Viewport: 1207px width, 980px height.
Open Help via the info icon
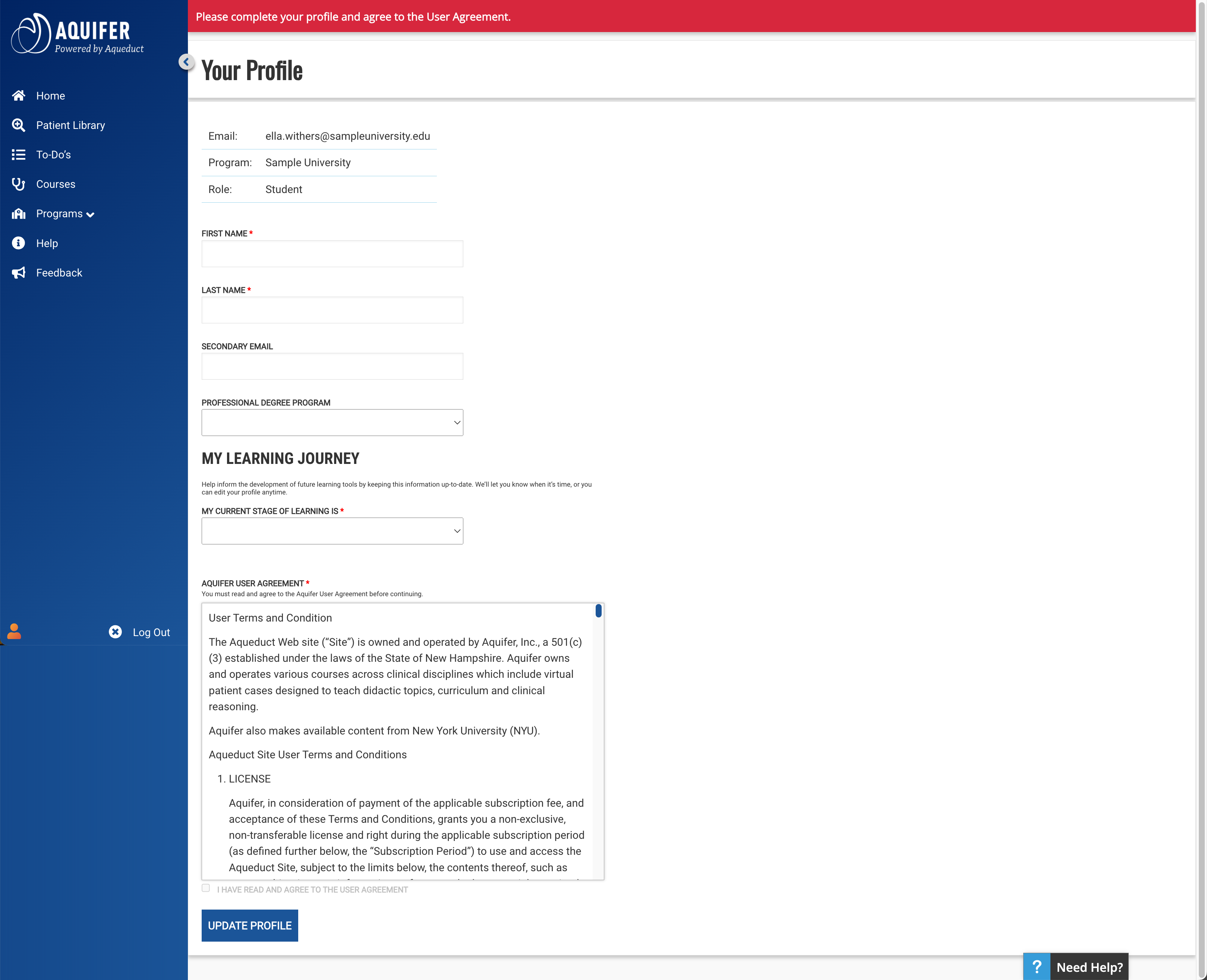click(18, 243)
